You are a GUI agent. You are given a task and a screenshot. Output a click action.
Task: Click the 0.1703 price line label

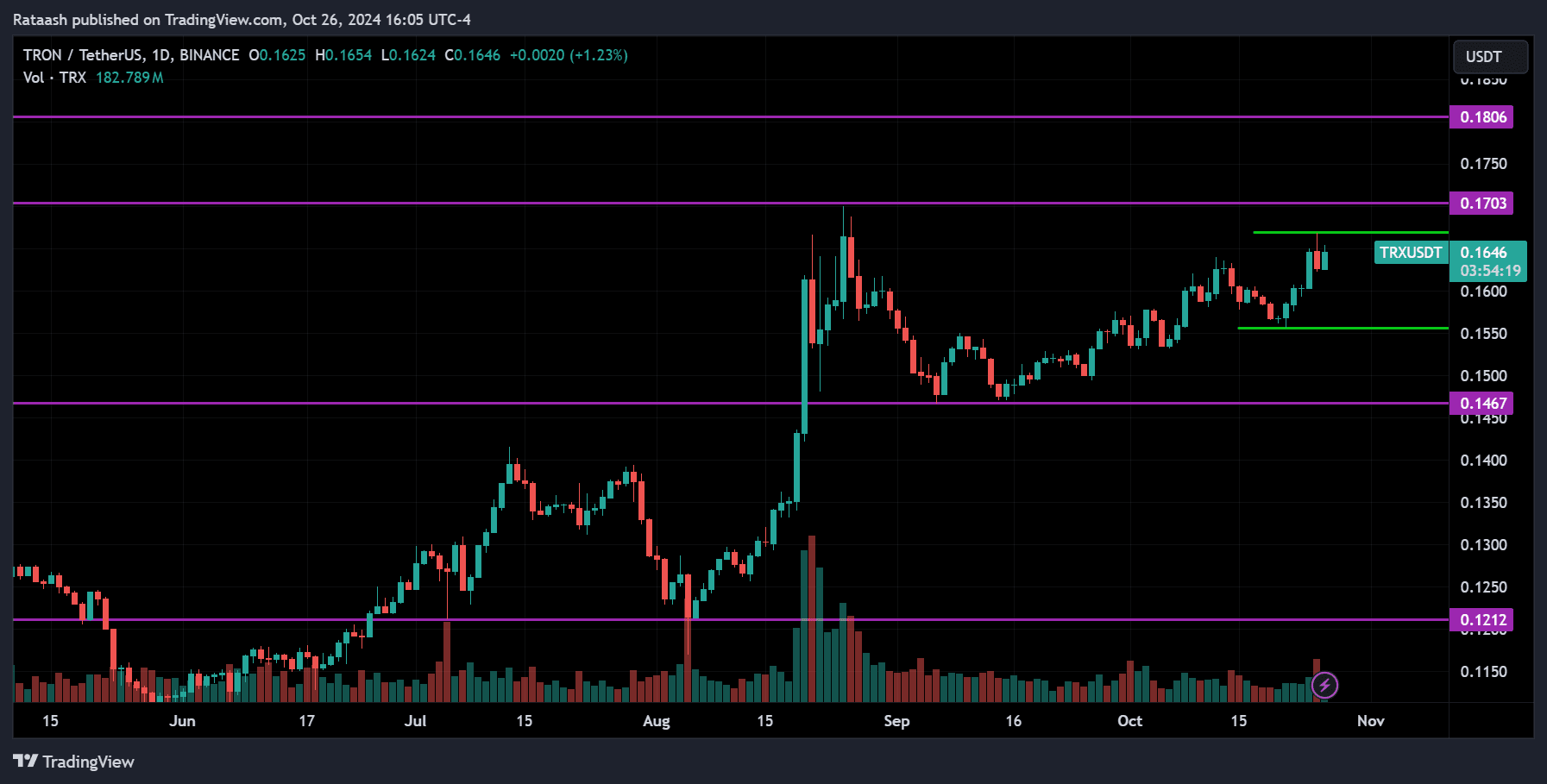pyautogui.click(x=1481, y=204)
